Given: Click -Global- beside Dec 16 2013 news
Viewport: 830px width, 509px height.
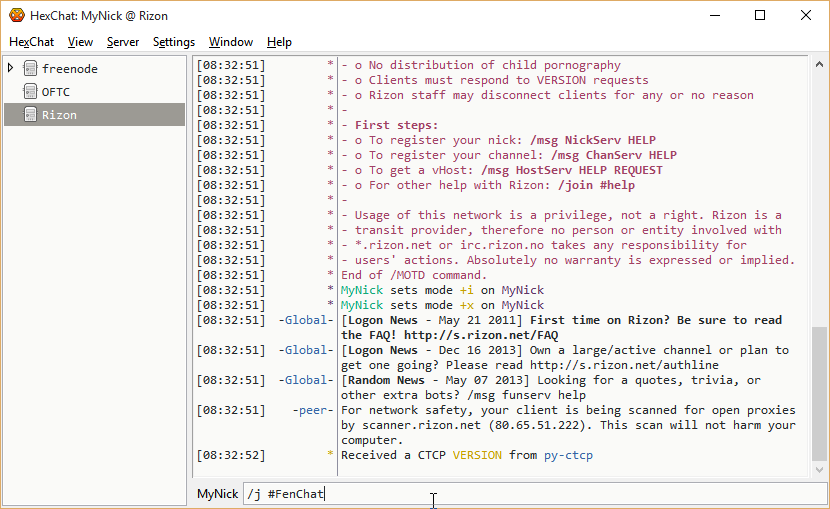Looking at the screenshot, I should (x=306, y=350).
